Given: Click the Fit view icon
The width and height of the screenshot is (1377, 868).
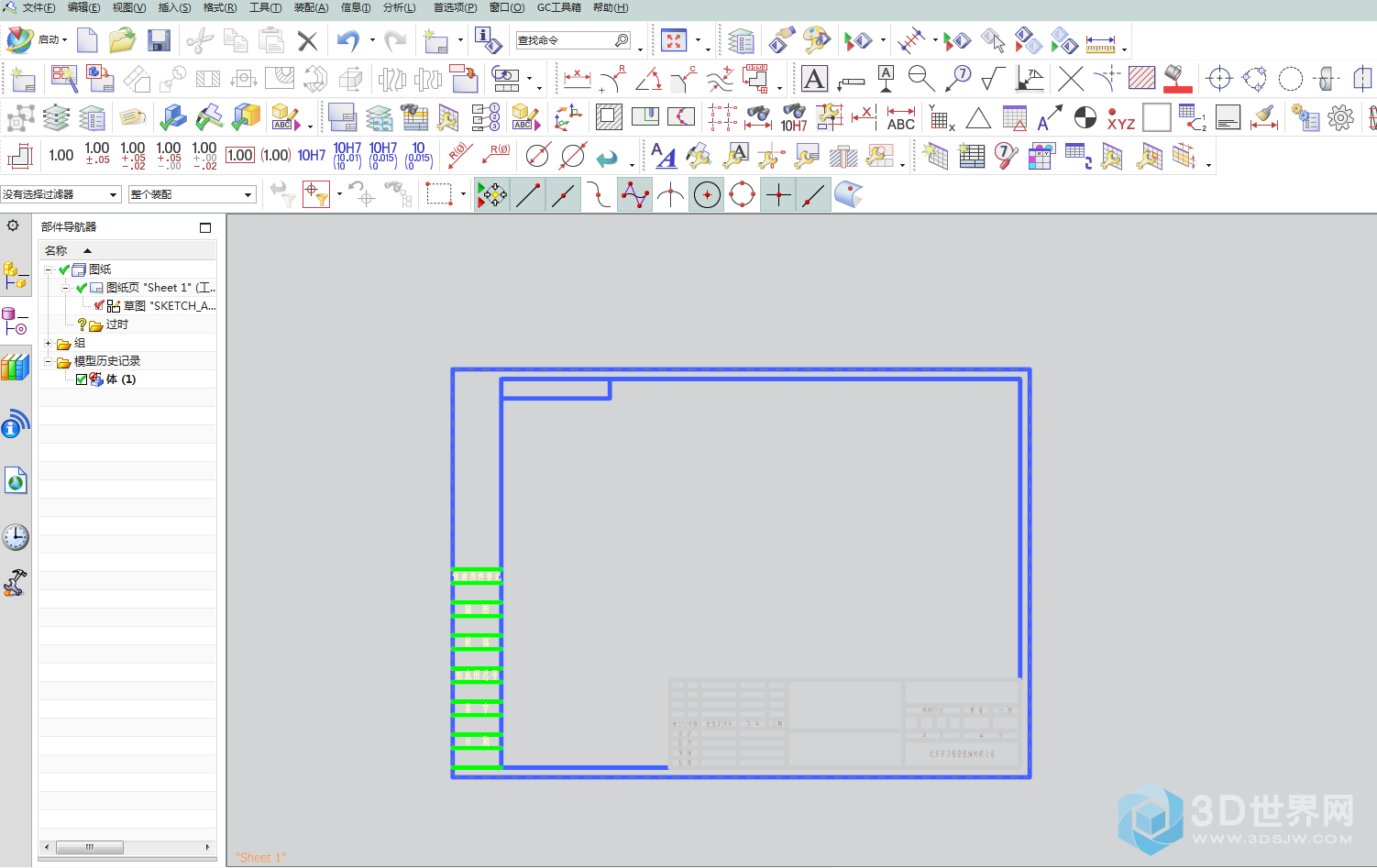Looking at the screenshot, I should click(675, 40).
